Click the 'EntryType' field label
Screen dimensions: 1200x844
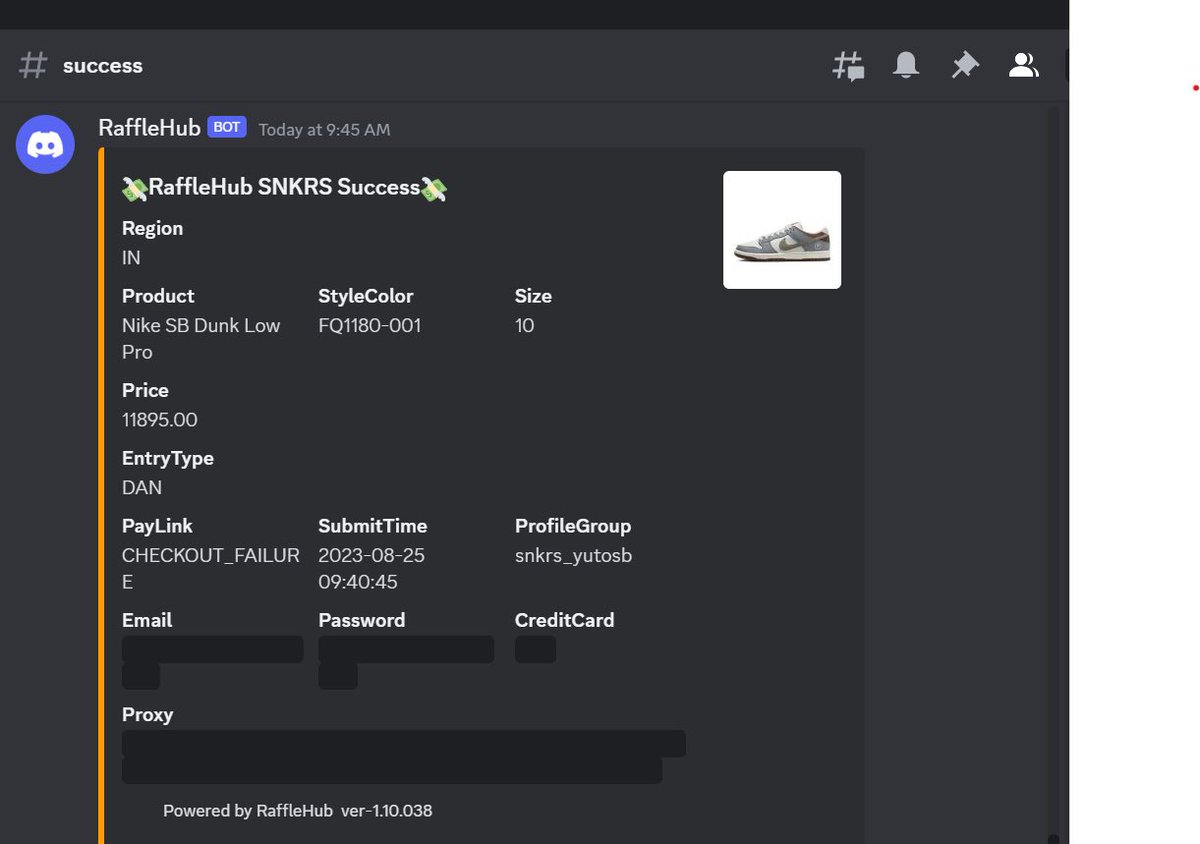[168, 459]
